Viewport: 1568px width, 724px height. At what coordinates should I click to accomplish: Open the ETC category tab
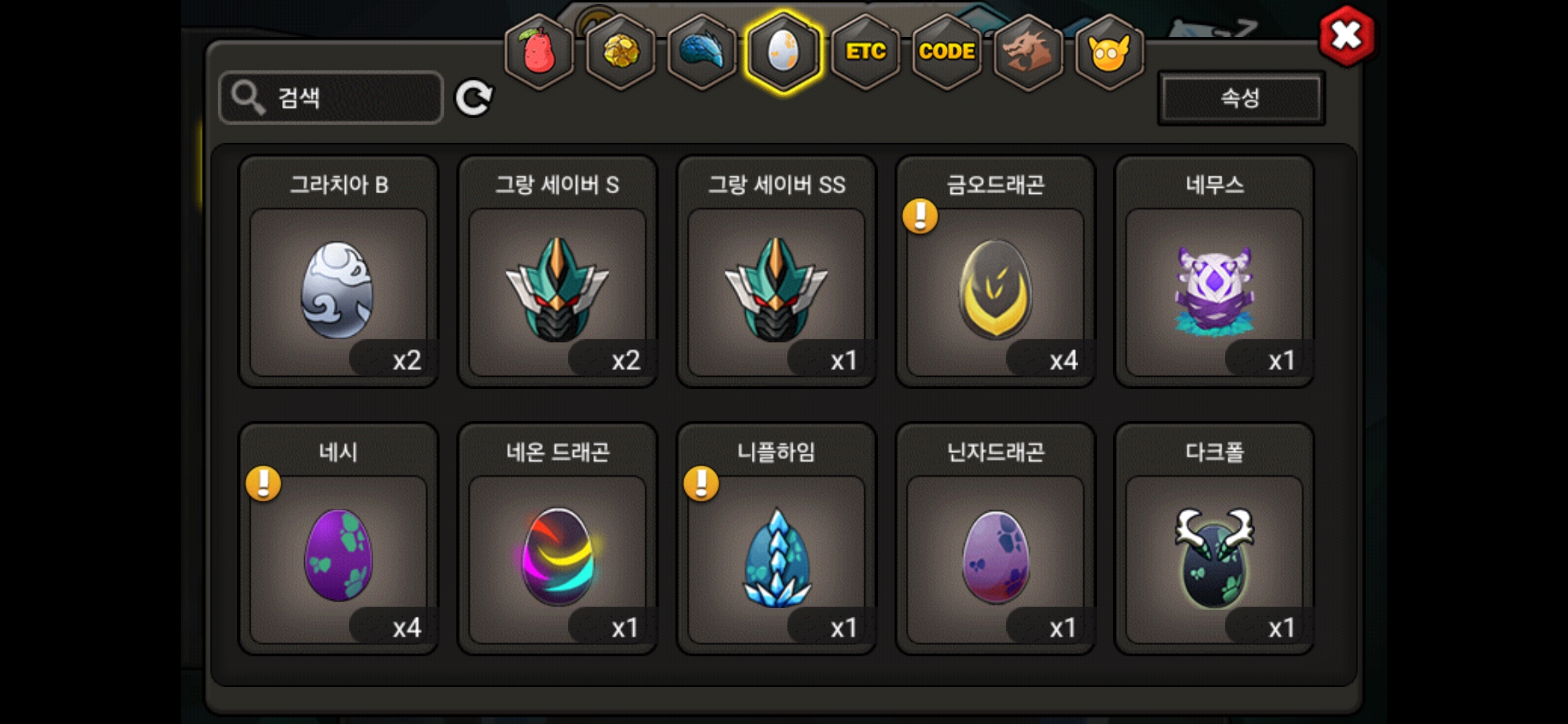pos(865,52)
